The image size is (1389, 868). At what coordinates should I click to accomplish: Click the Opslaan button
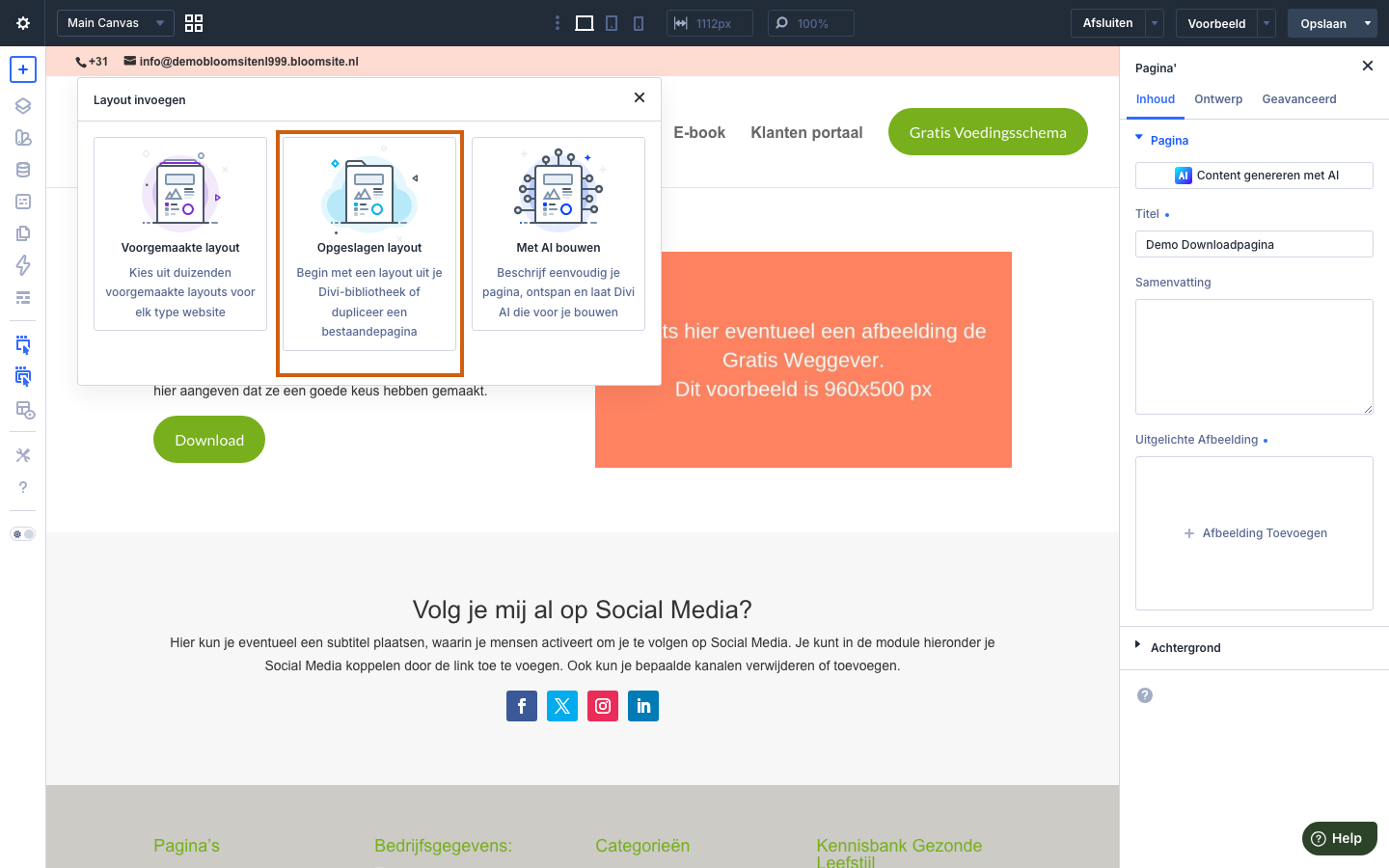click(x=1322, y=23)
